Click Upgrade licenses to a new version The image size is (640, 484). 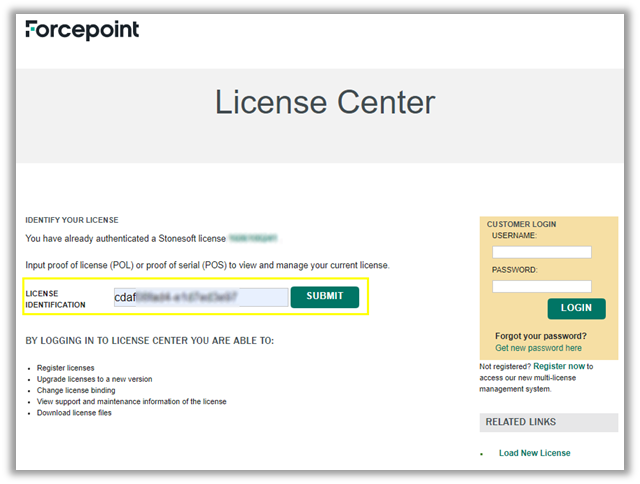94,379
